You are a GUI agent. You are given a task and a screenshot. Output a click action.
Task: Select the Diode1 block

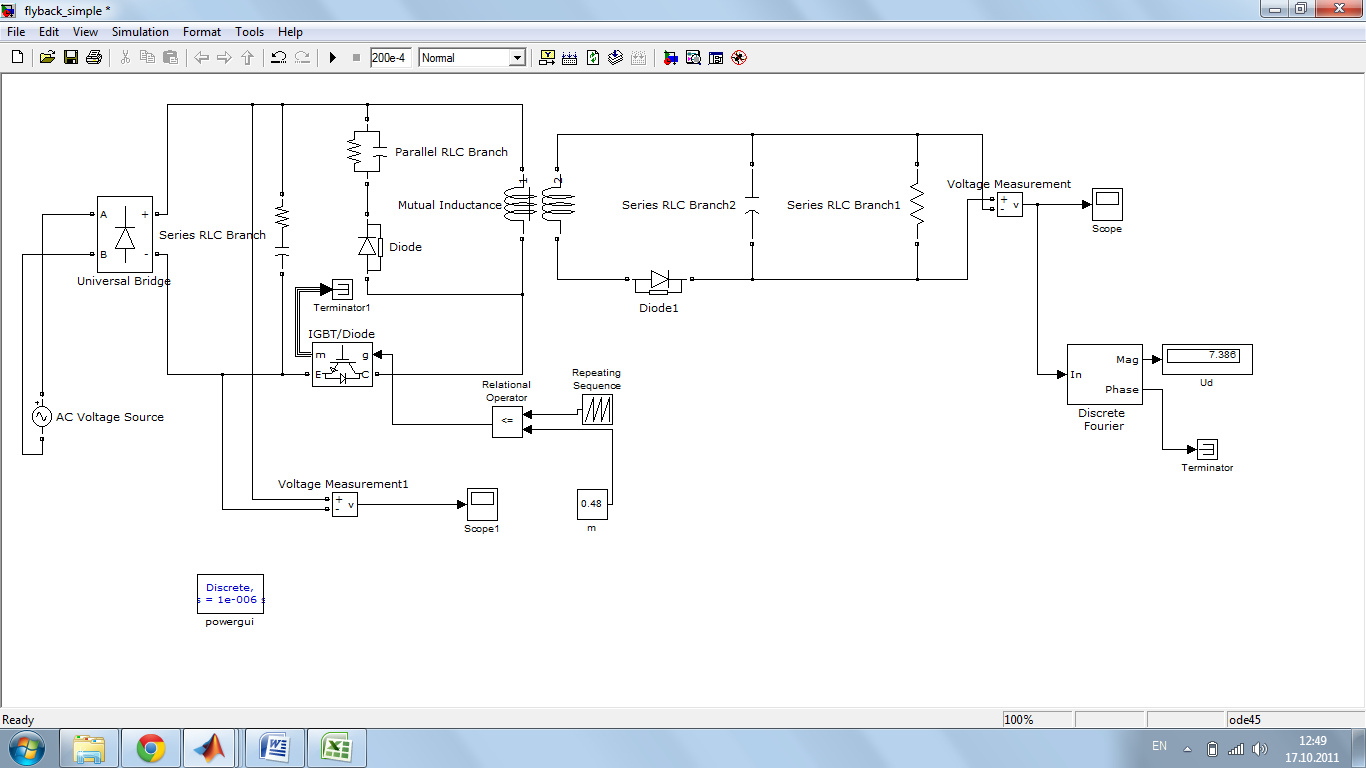point(659,281)
